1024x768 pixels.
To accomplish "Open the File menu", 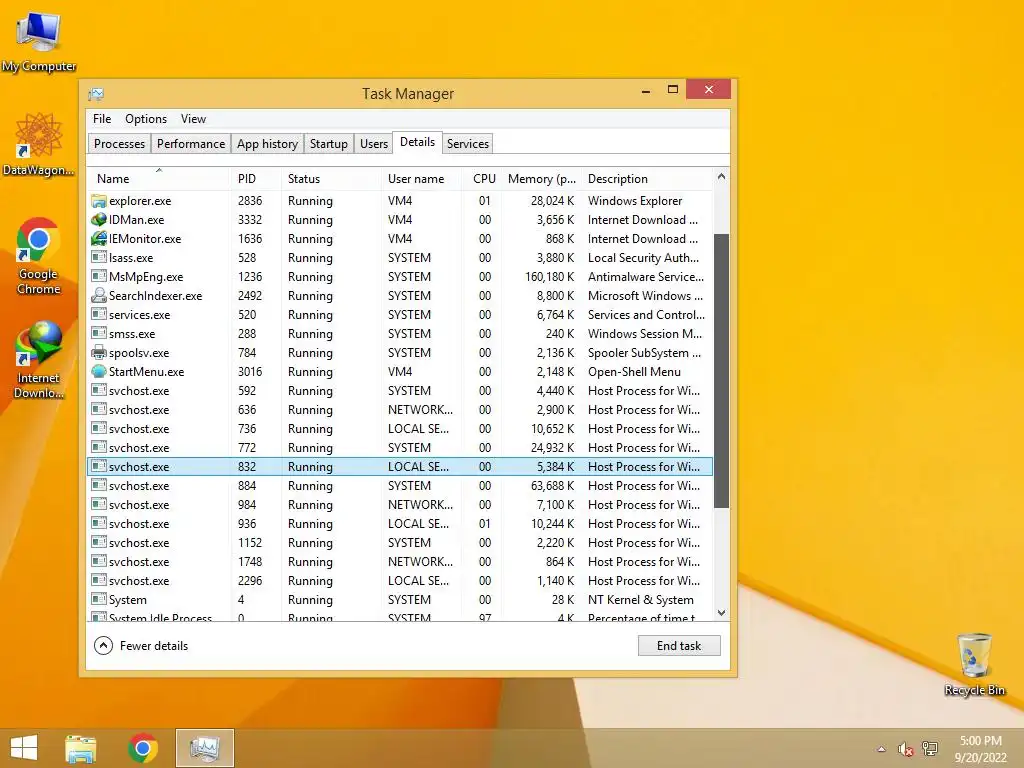I will pyautogui.click(x=102, y=119).
